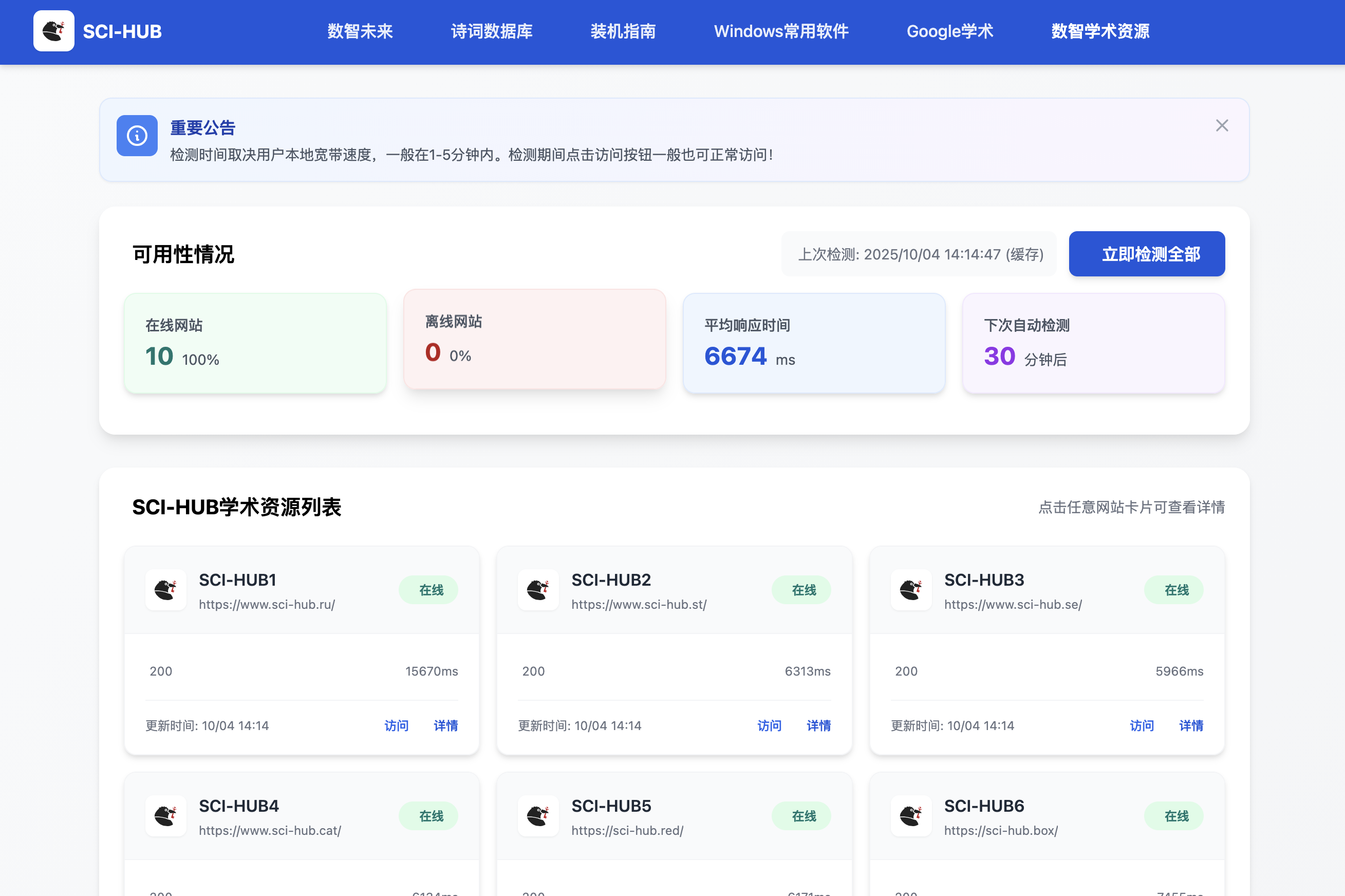1345x896 pixels.
Task: Click the SCI-HUB raven logo in the navbar
Action: tap(54, 30)
